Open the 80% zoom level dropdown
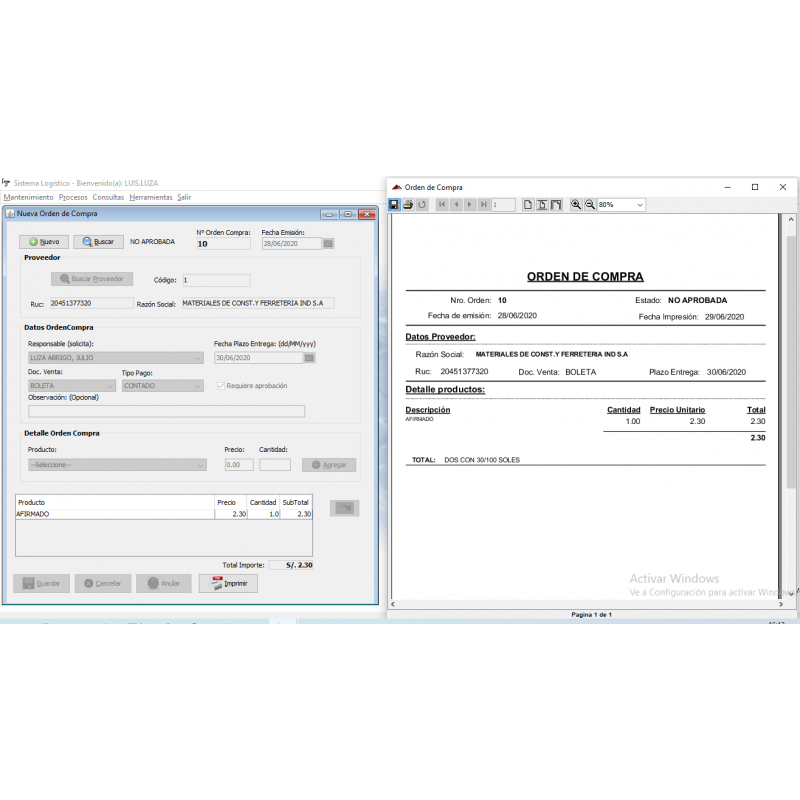The width and height of the screenshot is (800, 800). (x=639, y=205)
